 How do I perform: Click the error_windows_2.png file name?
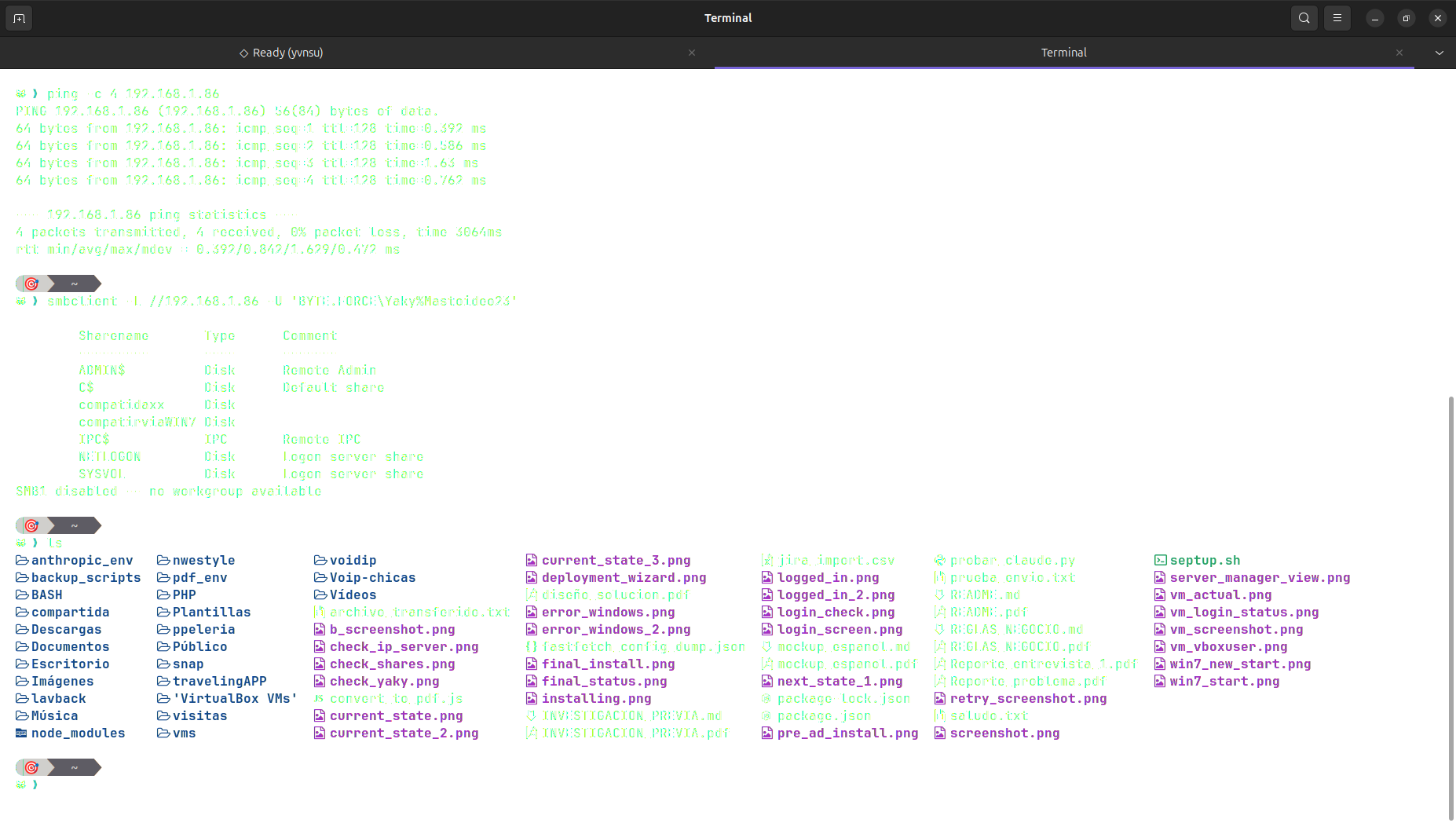[616, 629]
